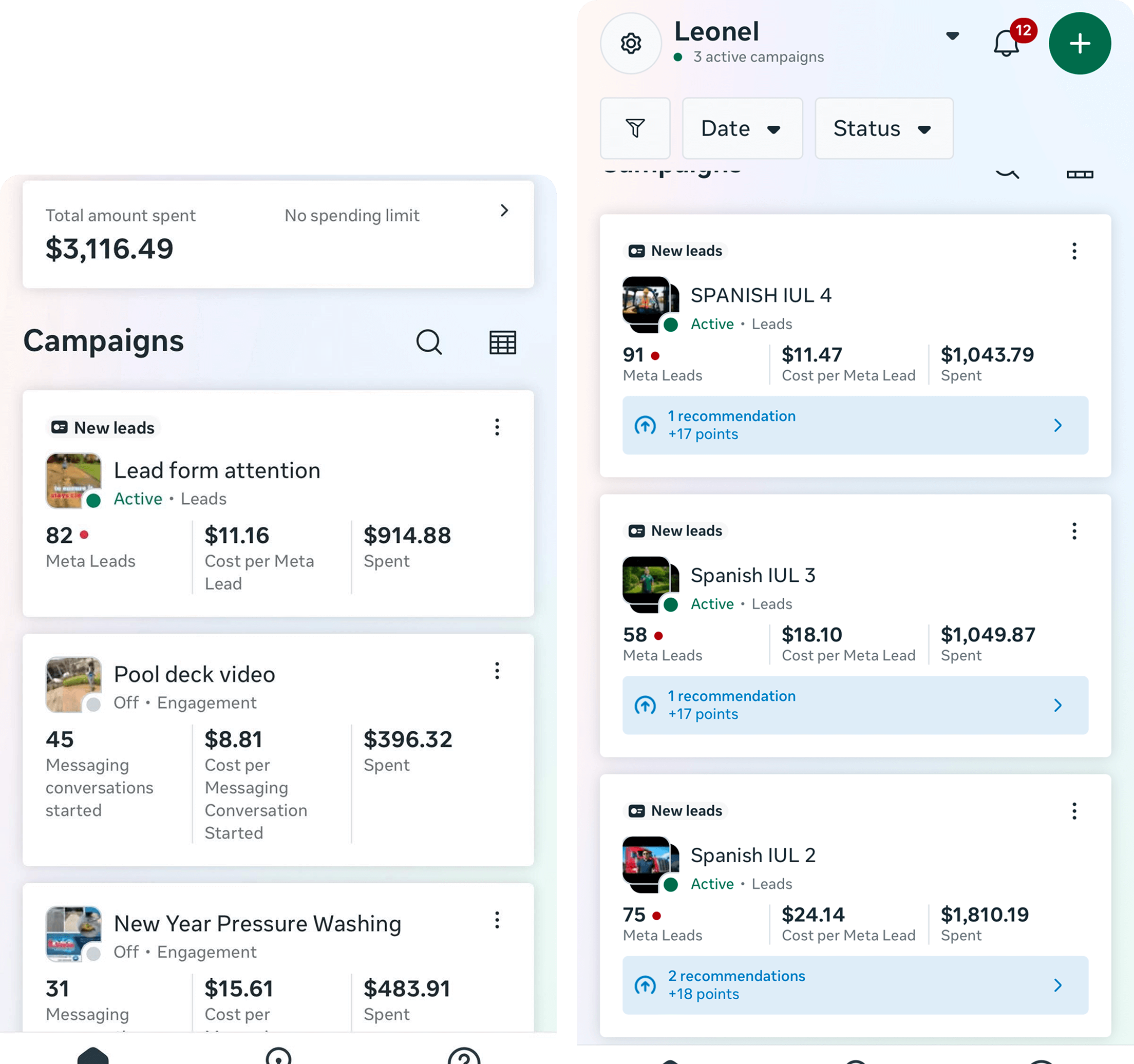Tap the green plus create button
Screen dimensions: 1134x1064
(x=1079, y=43)
